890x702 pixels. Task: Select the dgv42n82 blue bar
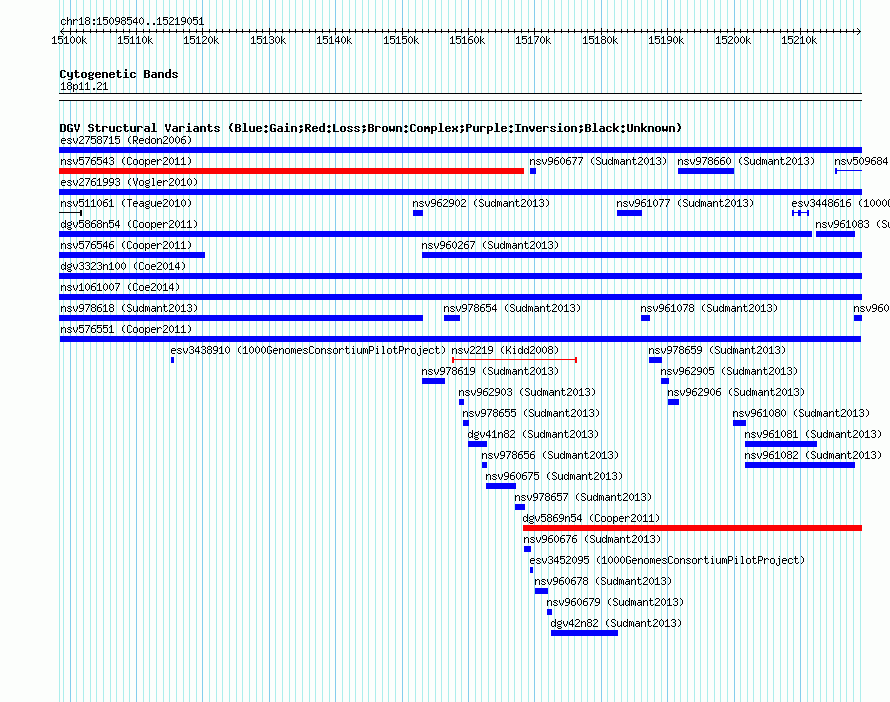[584, 633]
